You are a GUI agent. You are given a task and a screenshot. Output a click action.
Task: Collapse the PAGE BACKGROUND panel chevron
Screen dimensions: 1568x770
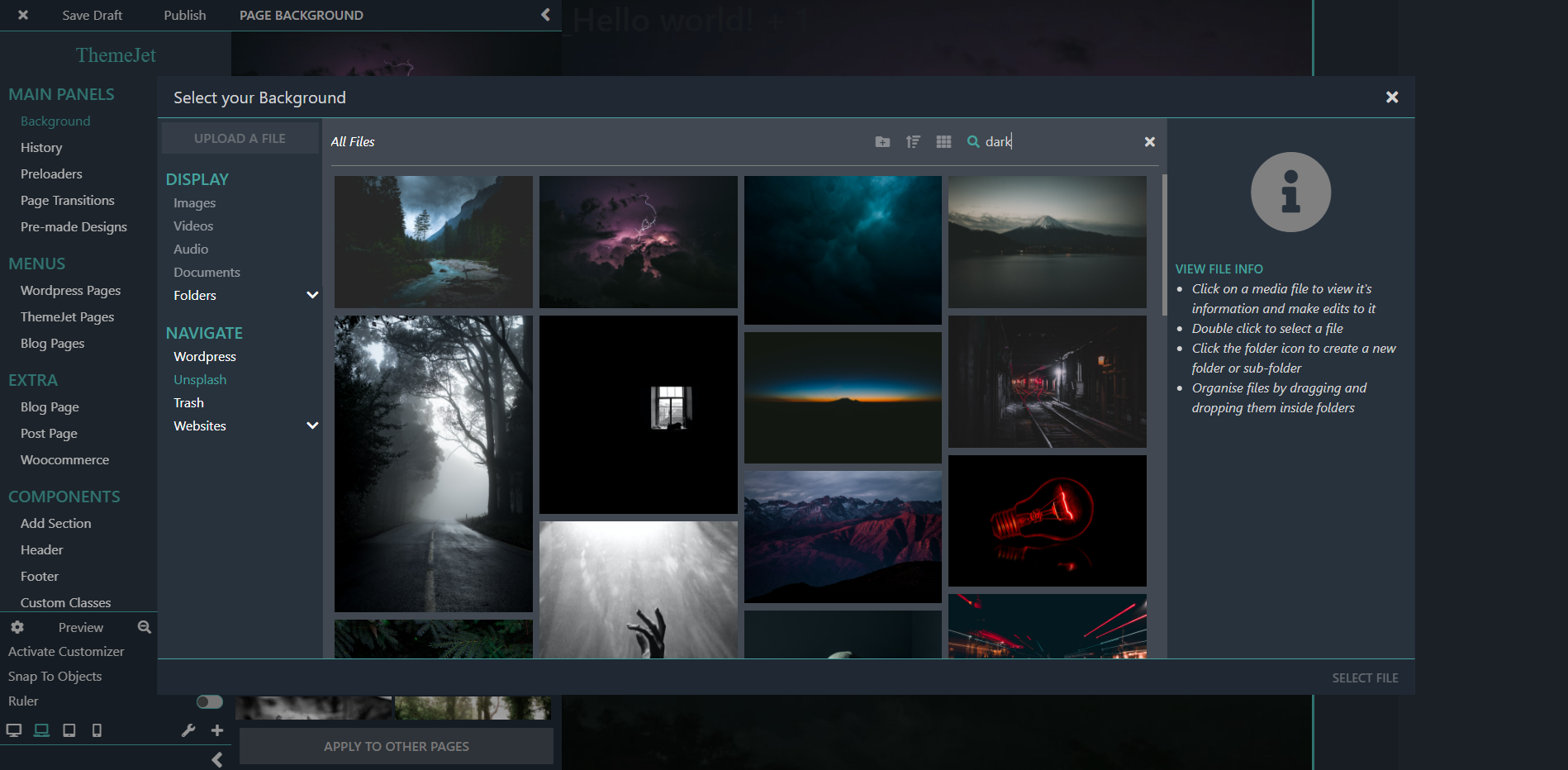[544, 14]
